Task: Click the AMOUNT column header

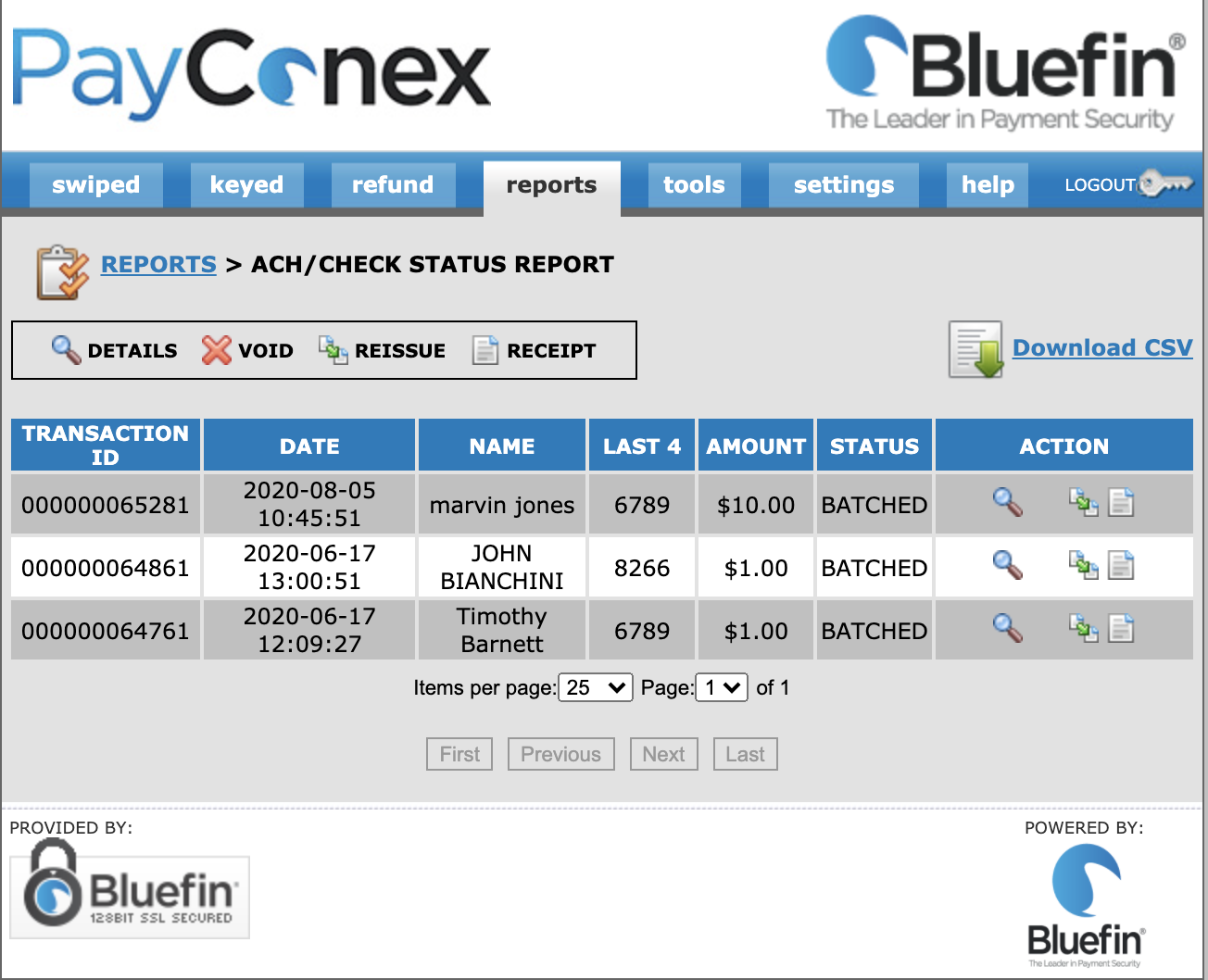Action: (756, 446)
